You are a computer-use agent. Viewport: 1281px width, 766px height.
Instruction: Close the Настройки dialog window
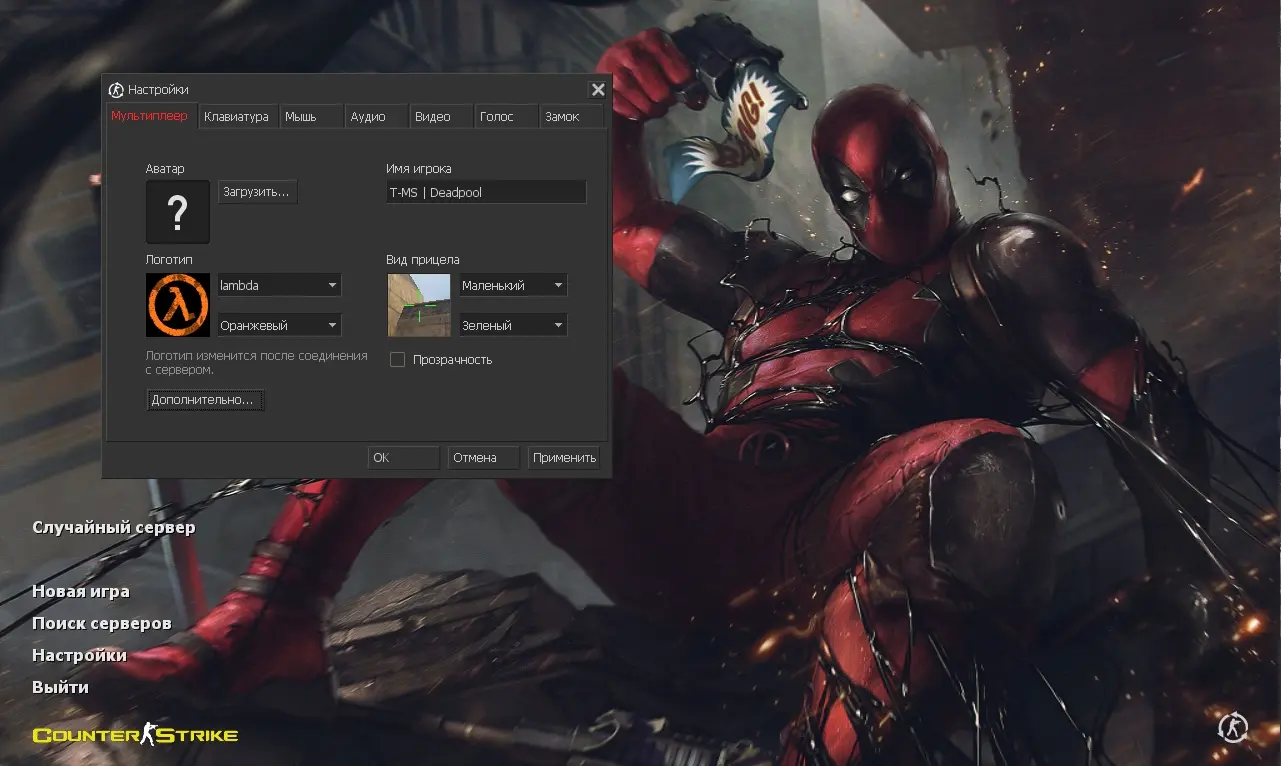598,90
